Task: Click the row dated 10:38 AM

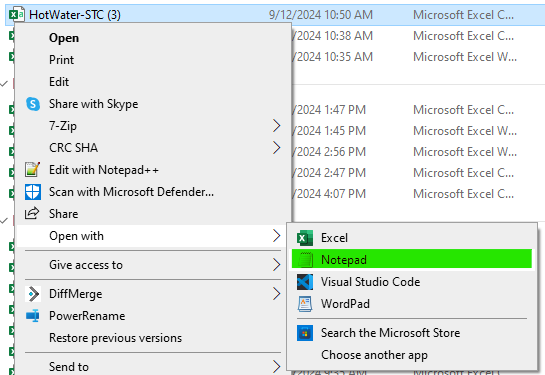Action: click(418, 36)
